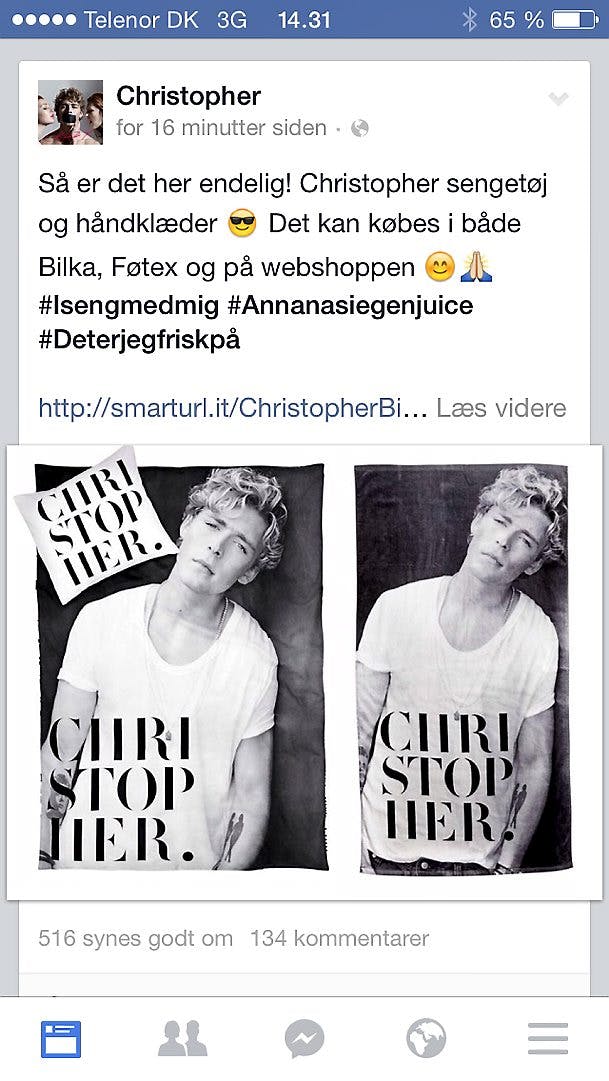Open the More menu hamburger icon
609x1081 pixels.
point(548,1039)
